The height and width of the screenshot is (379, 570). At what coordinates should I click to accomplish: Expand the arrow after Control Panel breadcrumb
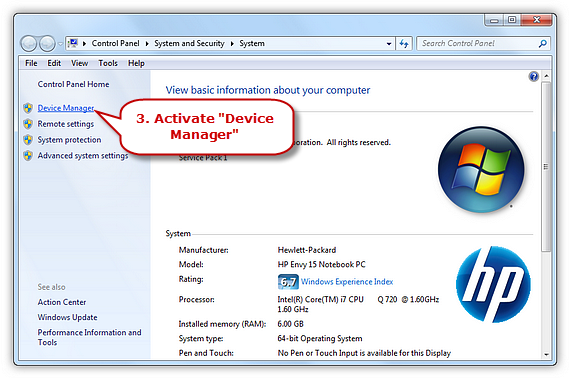click(x=147, y=44)
